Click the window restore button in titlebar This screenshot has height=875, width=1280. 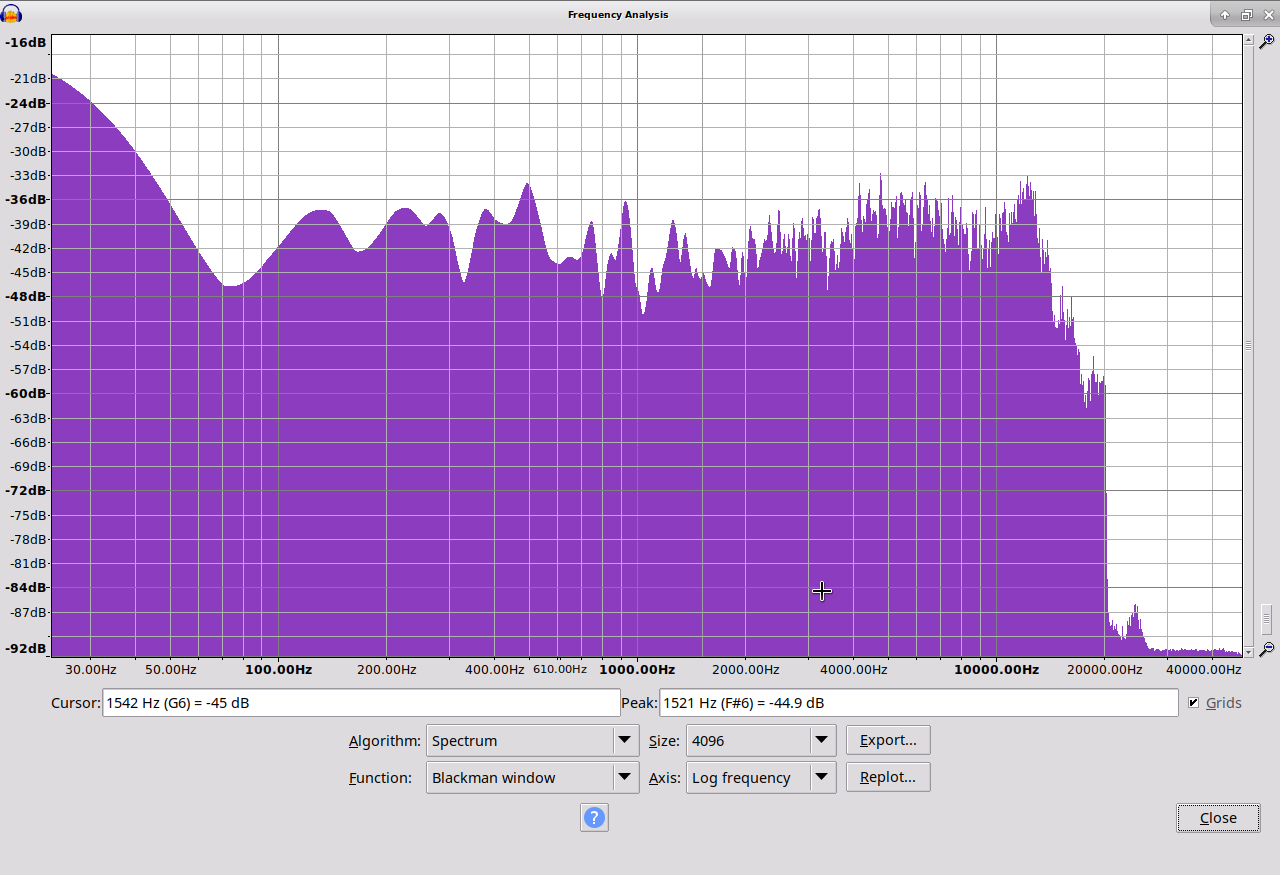pos(1247,14)
